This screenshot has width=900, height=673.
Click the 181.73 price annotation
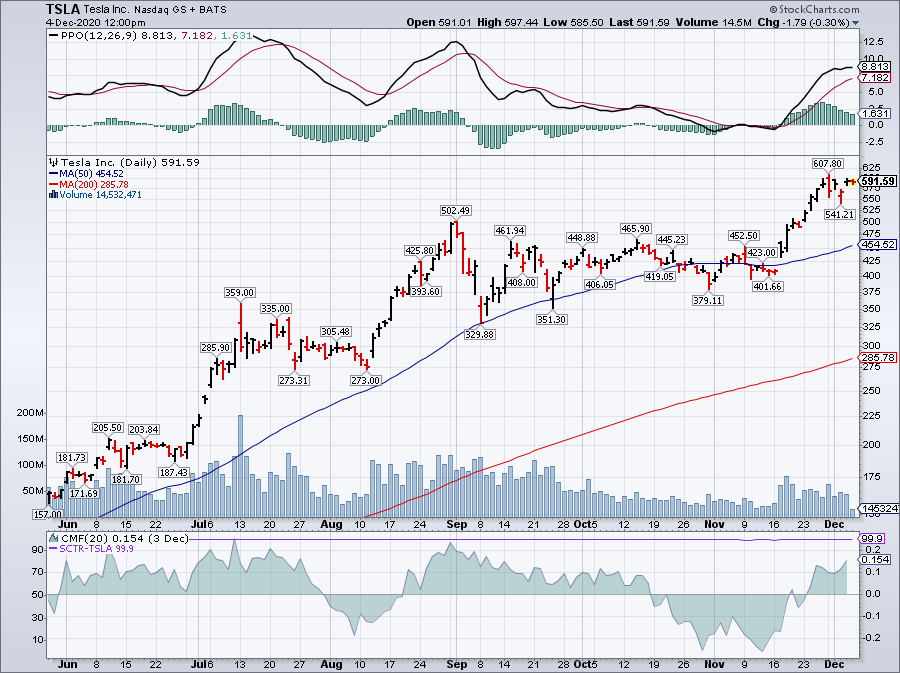71,457
